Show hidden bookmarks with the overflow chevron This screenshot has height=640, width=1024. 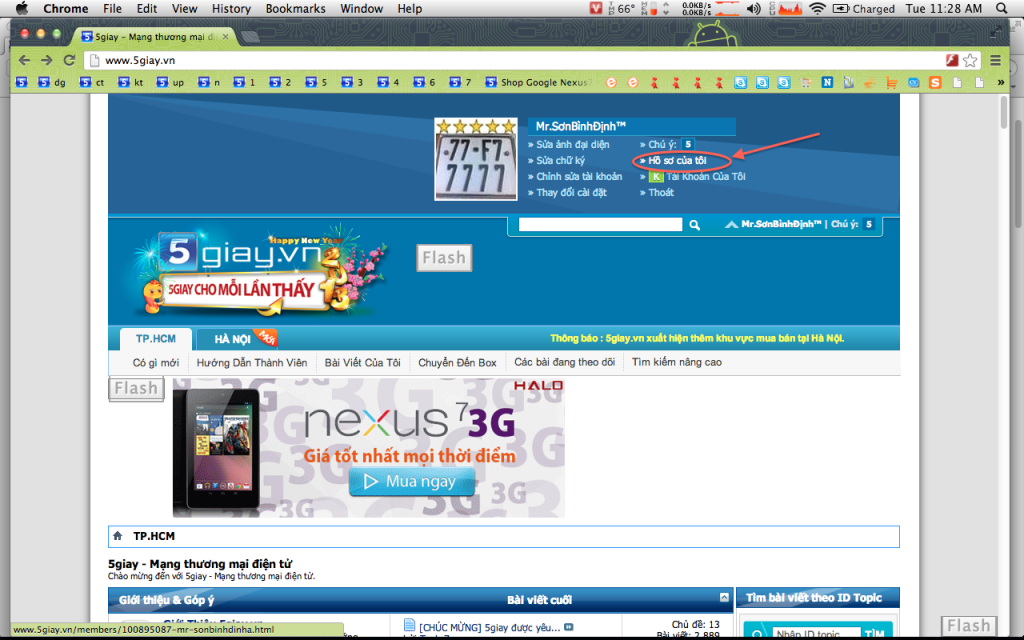coord(1000,82)
